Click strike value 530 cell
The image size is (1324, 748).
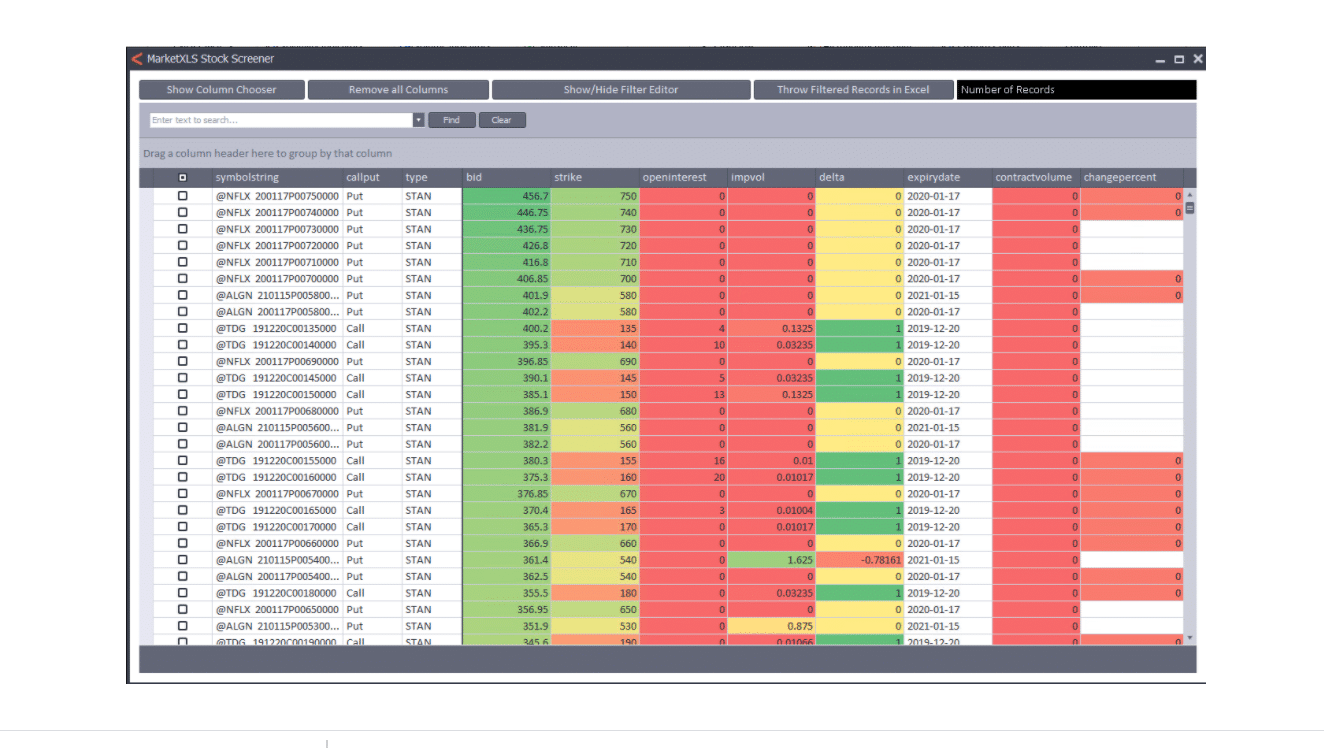point(595,626)
